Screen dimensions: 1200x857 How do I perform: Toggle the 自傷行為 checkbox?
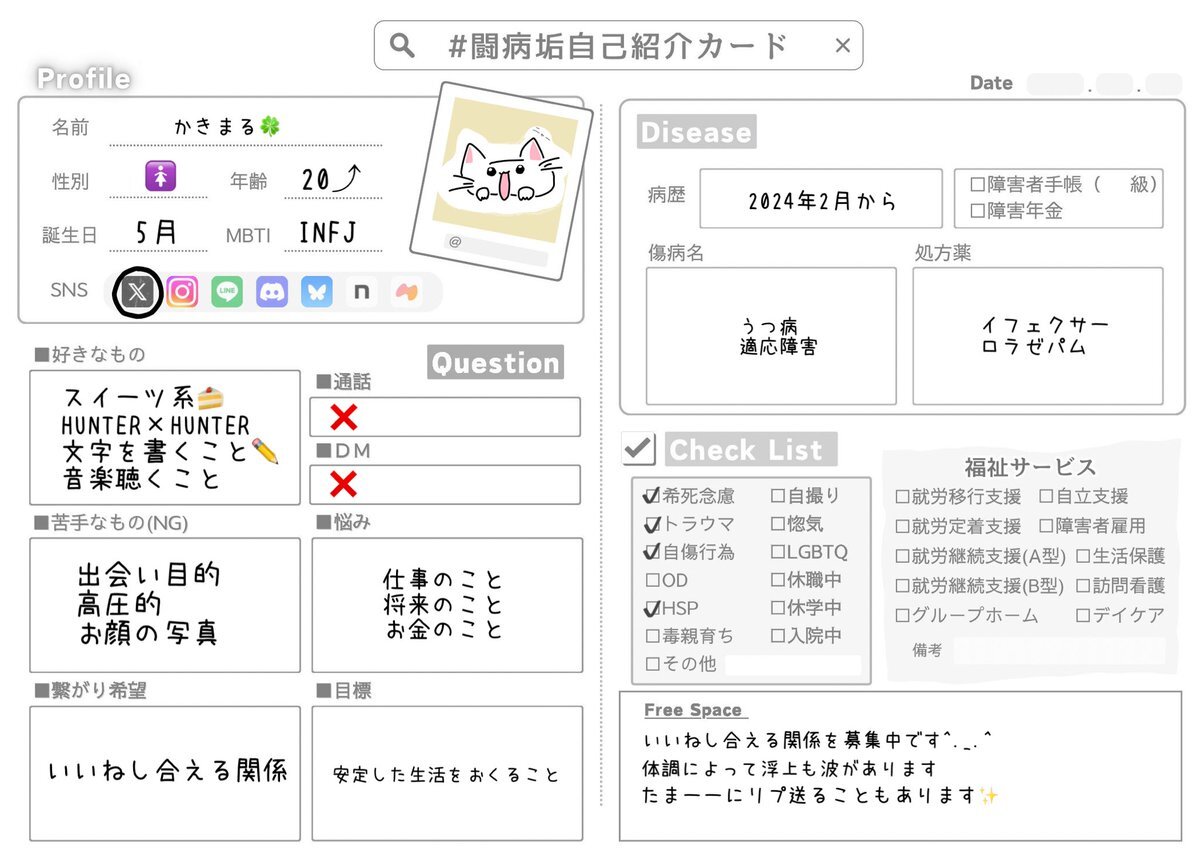pyautogui.click(x=652, y=551)
